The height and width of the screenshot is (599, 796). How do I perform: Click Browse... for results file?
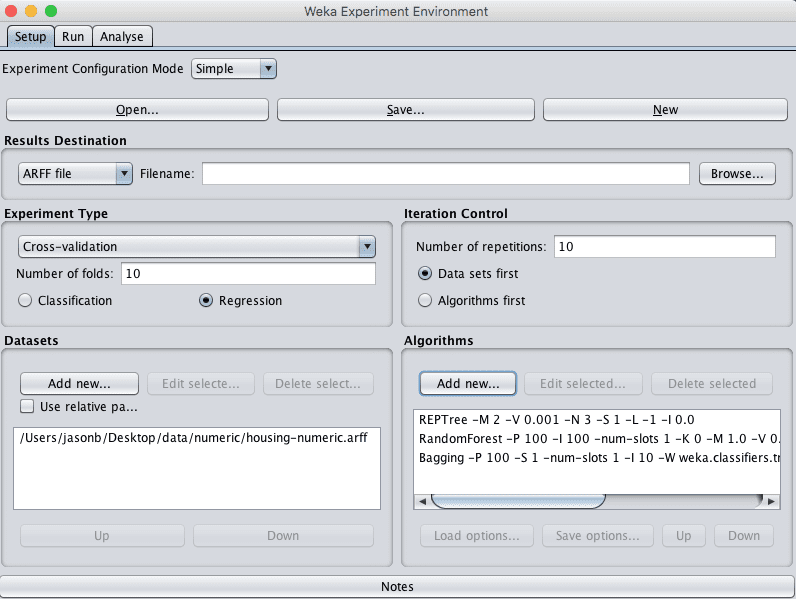coord(737,174)
